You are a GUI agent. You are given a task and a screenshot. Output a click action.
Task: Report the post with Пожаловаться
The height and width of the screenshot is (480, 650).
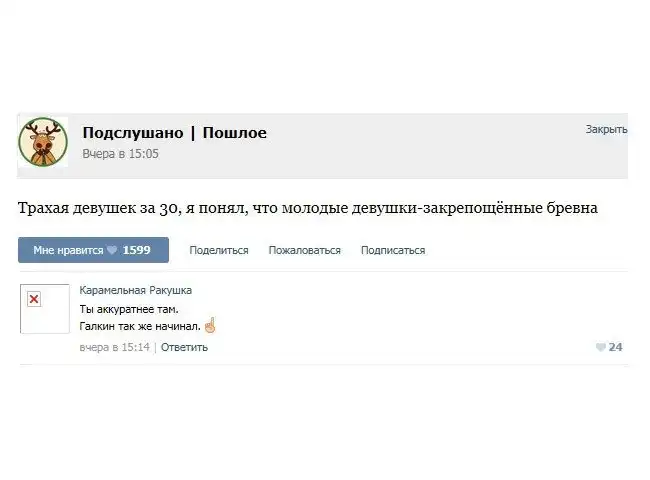(x=305, y=250)
